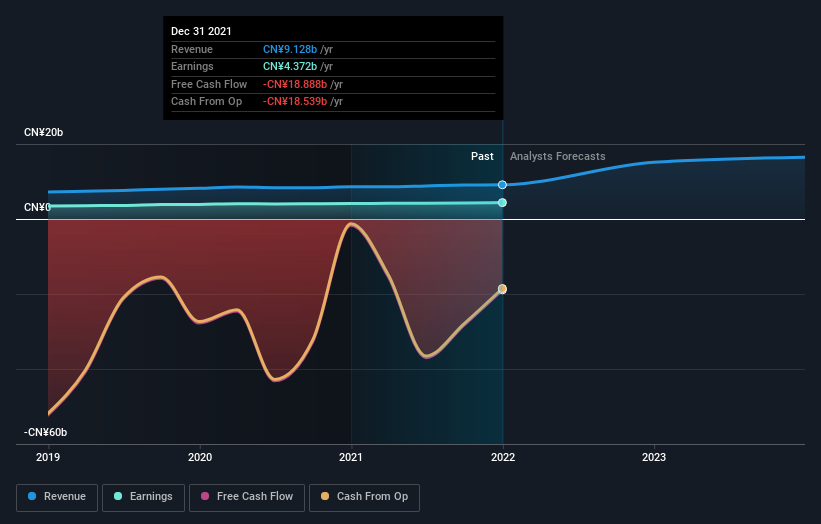The image size is (821, 524).
Task: Click the Cash From Op tooltip row label
Action: tap(207, 102)
